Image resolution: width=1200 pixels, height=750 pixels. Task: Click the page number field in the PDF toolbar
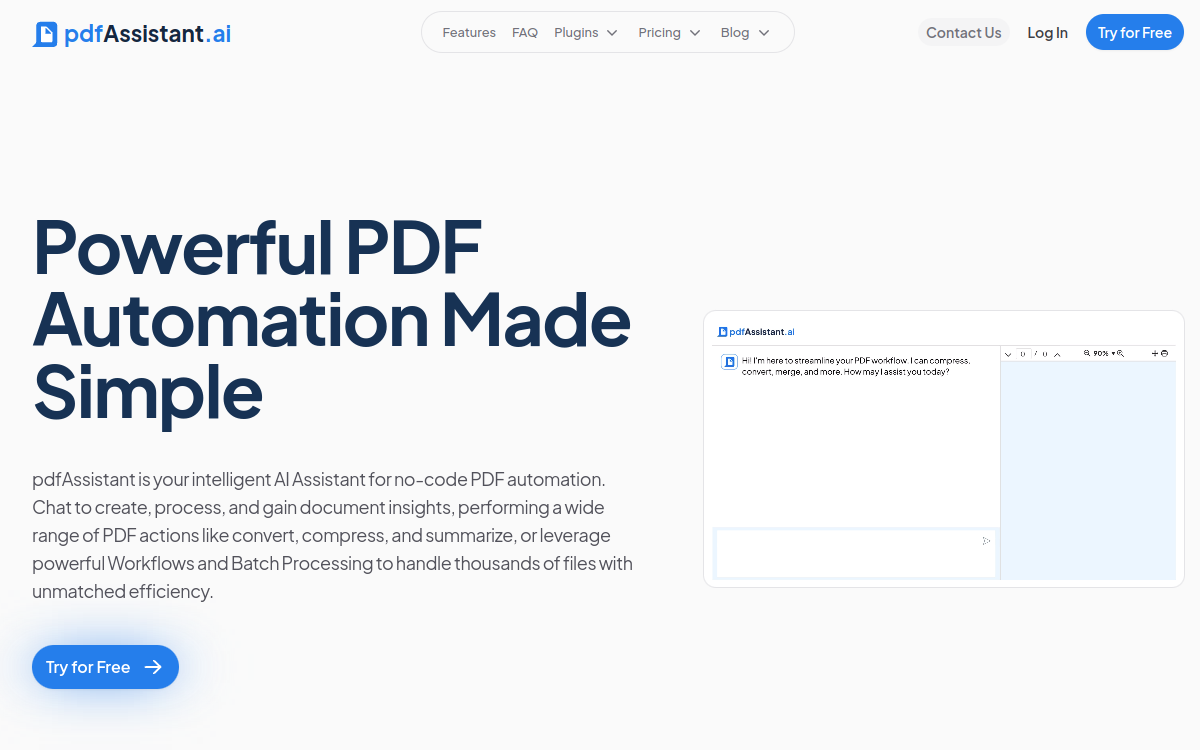tap(1023, 354)
